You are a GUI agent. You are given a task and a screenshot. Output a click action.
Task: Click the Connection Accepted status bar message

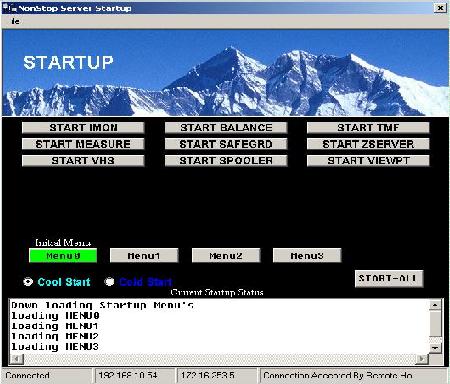(x=353, y=376)
